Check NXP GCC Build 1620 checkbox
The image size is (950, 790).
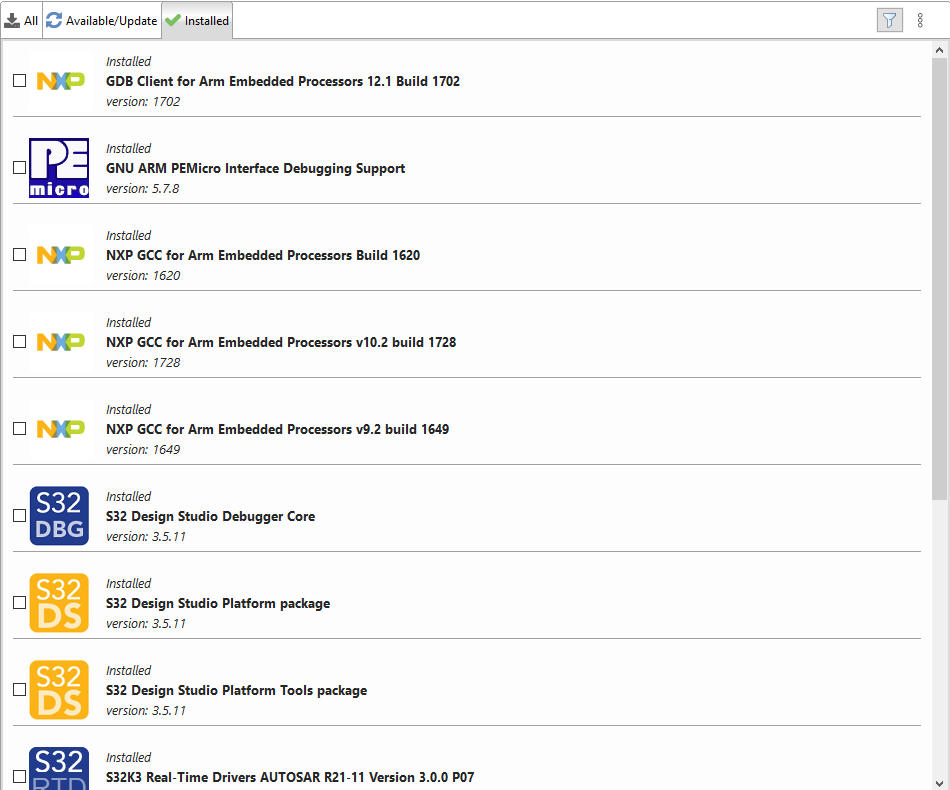coord(19,254)
